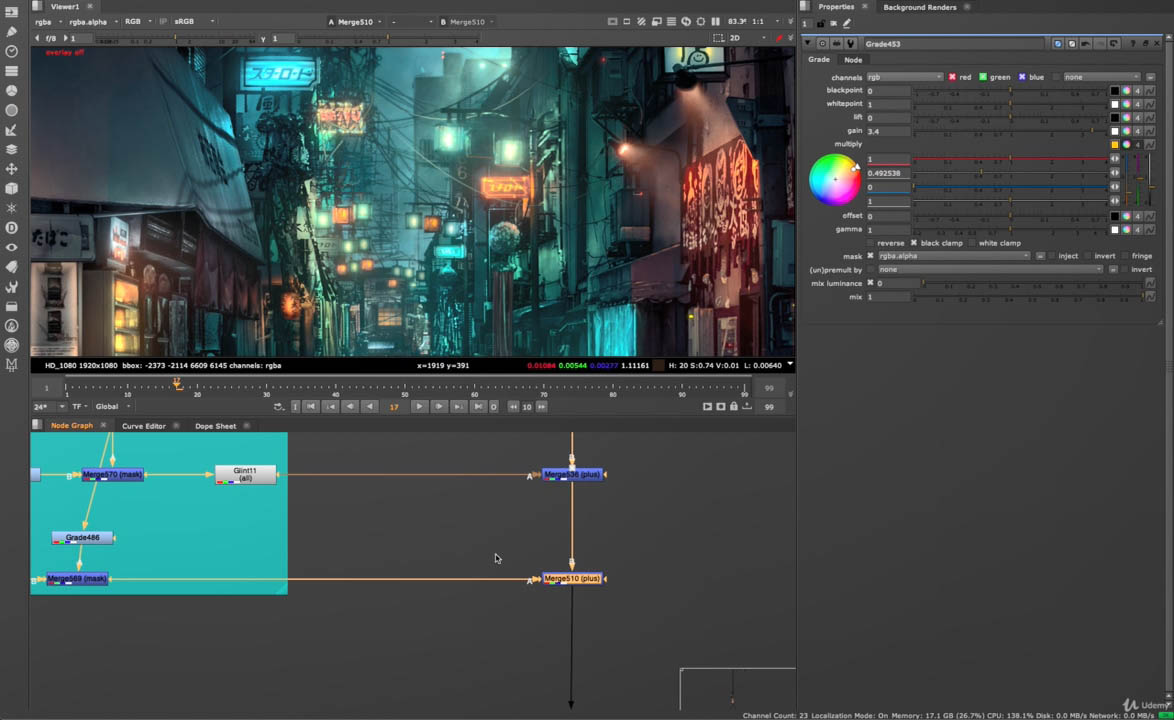Open the Channel nodes stacked-bars menu
The image size is (1174, 720).
(x=11, y=71)
